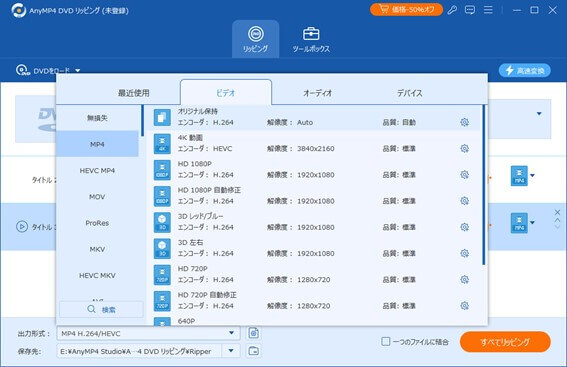Open the 出力形式 dropdown

(148, 333)
